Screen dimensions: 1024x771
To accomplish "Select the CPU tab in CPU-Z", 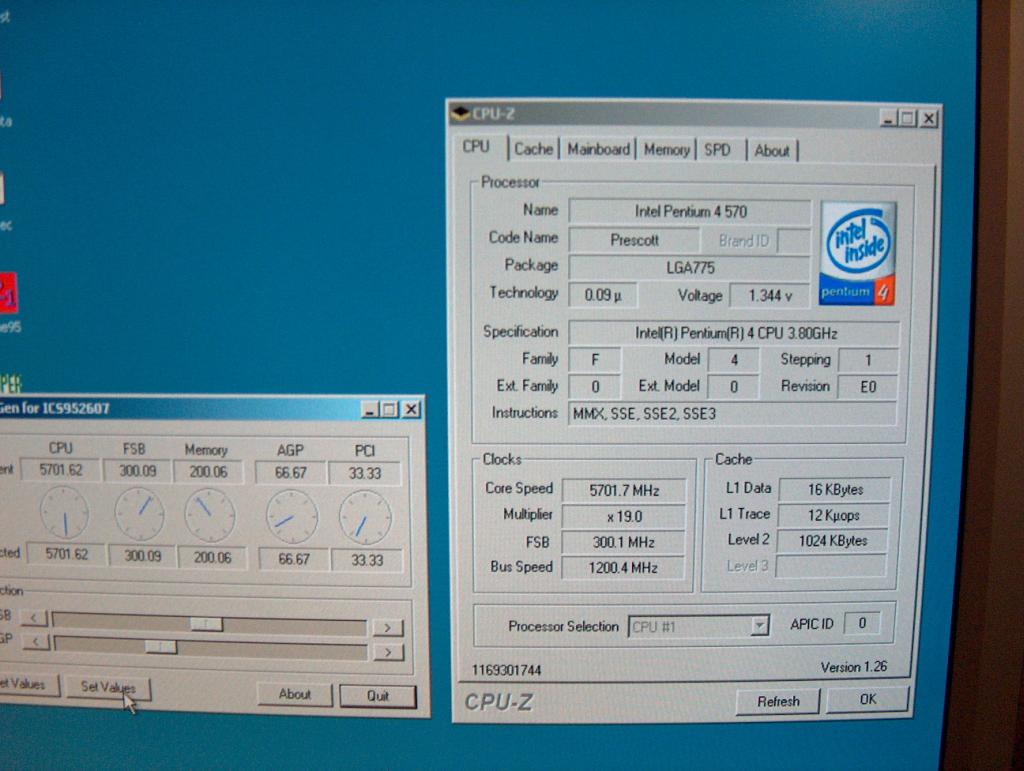I will (476, 147).
